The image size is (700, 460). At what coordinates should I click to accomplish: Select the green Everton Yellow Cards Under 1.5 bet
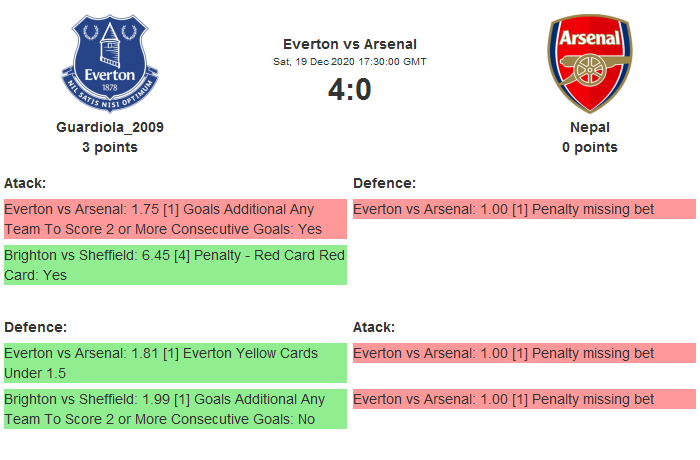[175, 363]
